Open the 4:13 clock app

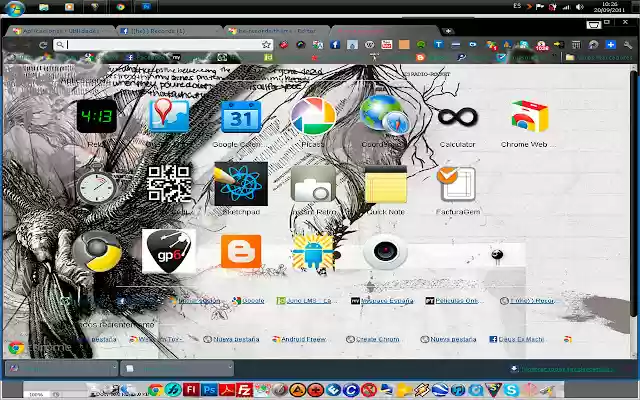coord(97,116)
